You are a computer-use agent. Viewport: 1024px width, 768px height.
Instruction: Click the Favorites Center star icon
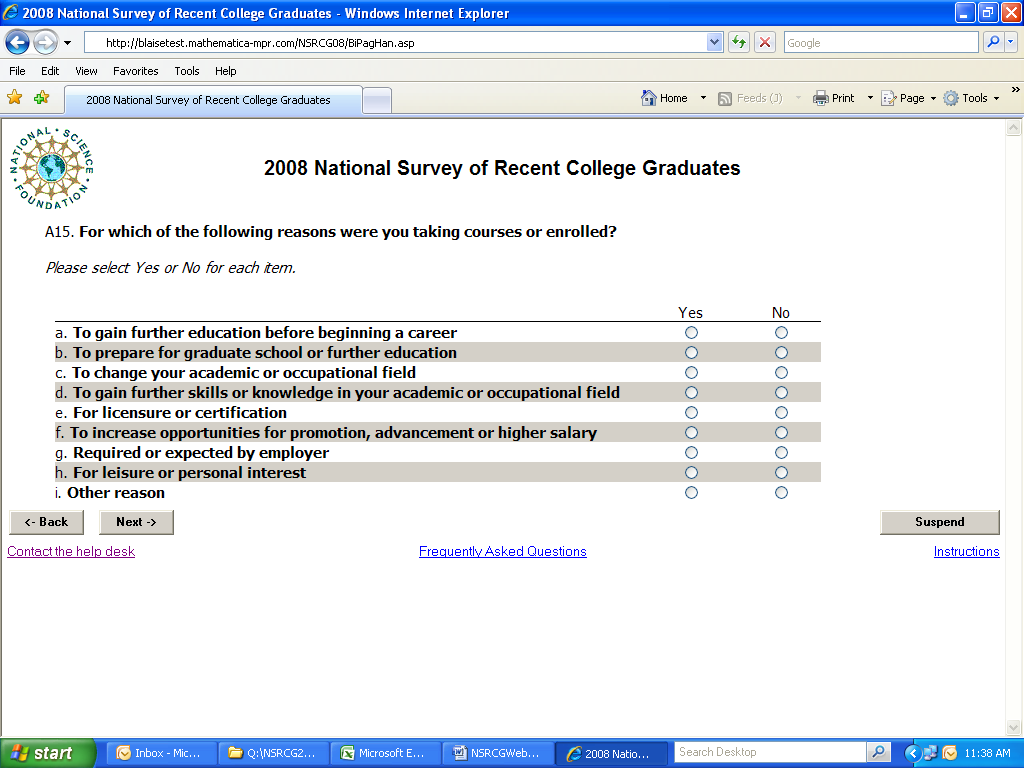tap(15, 98)
